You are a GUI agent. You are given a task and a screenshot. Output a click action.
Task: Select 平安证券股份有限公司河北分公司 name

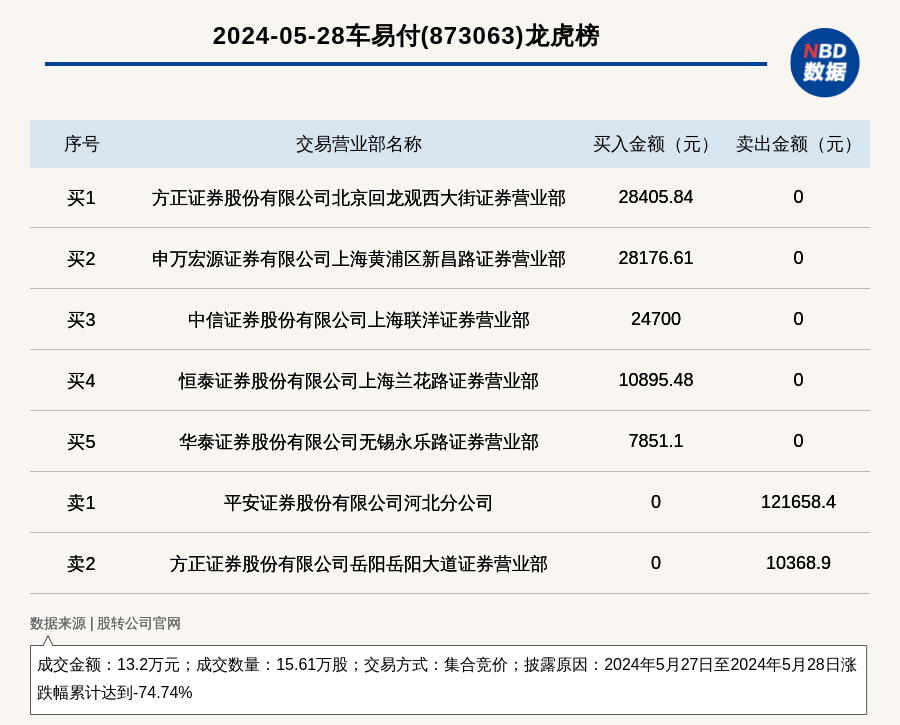click(359, 503)
